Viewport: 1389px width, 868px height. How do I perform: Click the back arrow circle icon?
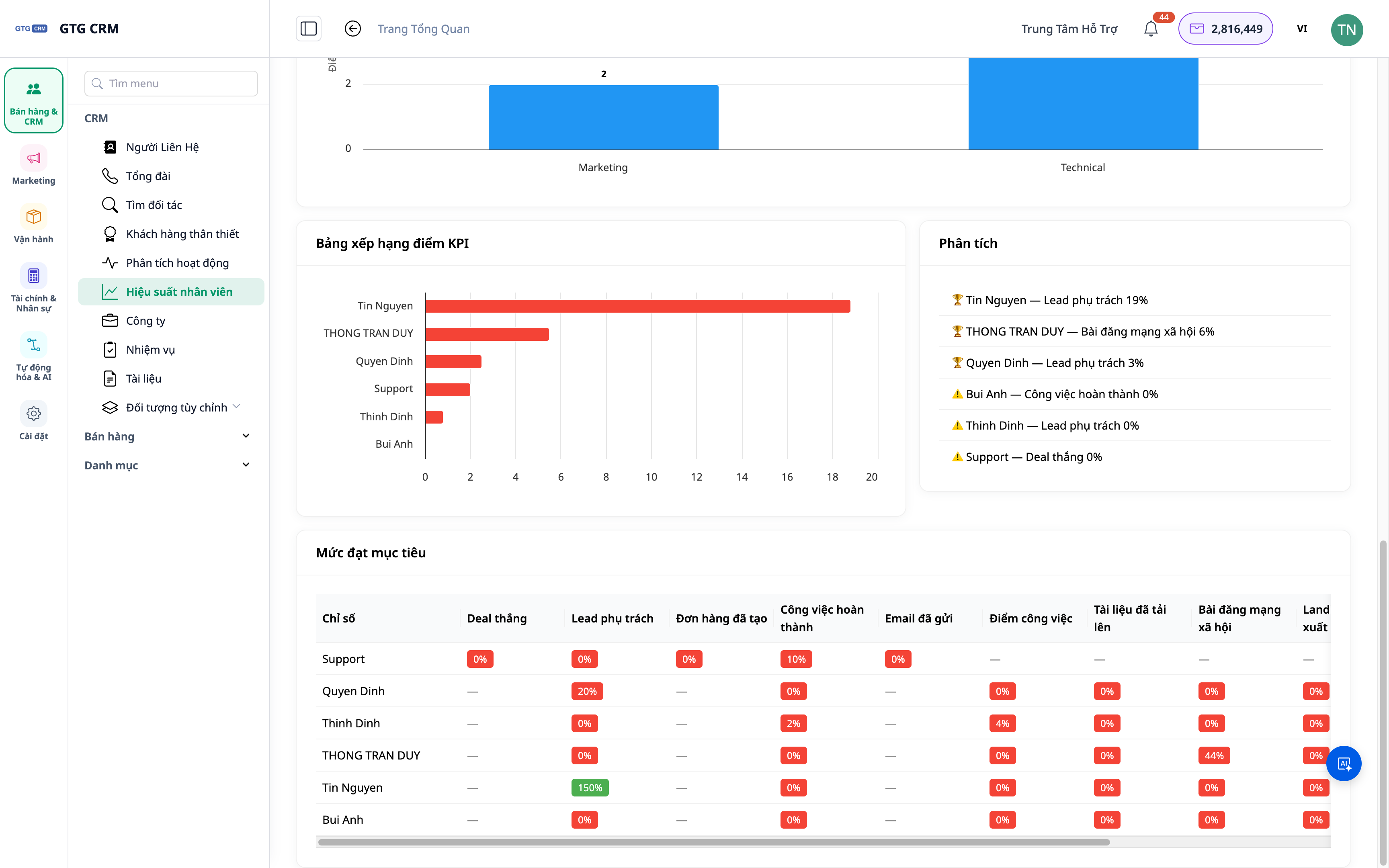point(352,28)
